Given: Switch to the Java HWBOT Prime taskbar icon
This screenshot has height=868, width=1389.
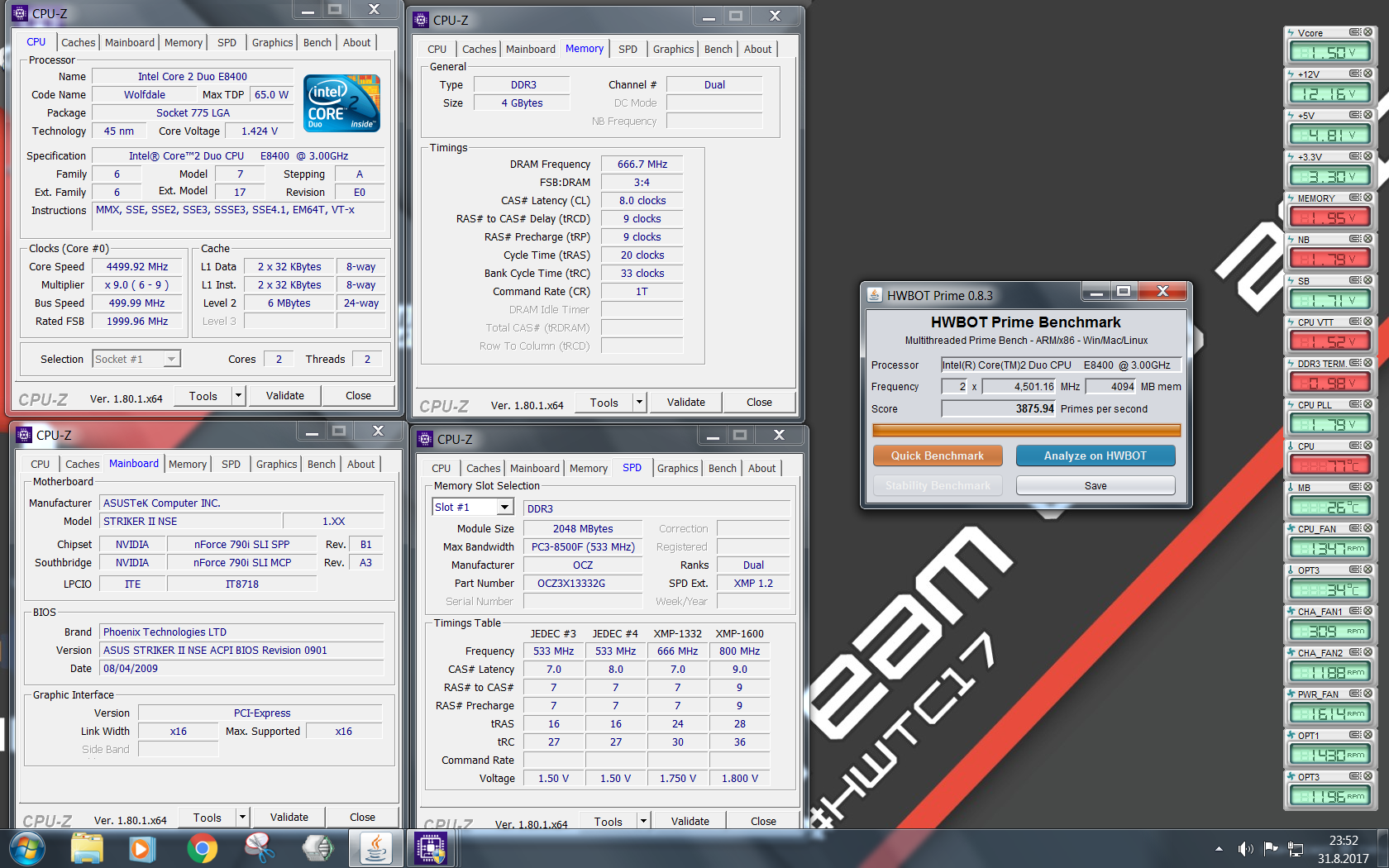Looking at the screenshot, I should click(x=375, y=848).
